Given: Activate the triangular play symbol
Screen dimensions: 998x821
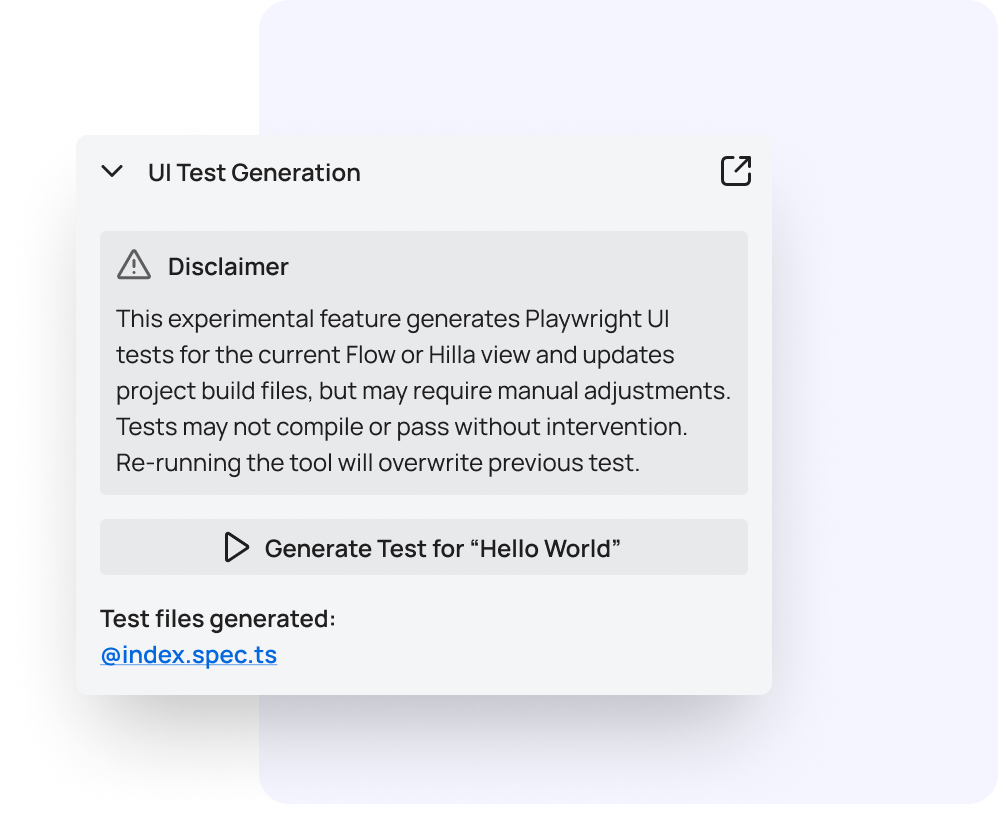Looking at the screenshot, I should 237,547.
